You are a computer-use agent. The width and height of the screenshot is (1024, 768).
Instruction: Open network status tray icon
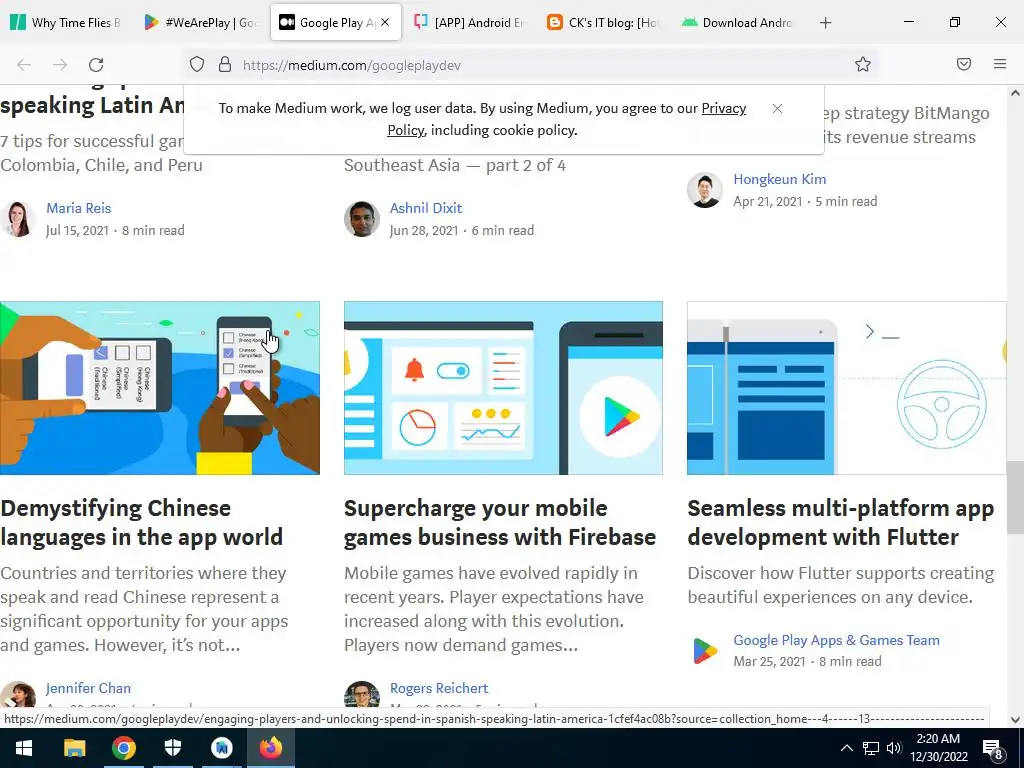[871, 748]
